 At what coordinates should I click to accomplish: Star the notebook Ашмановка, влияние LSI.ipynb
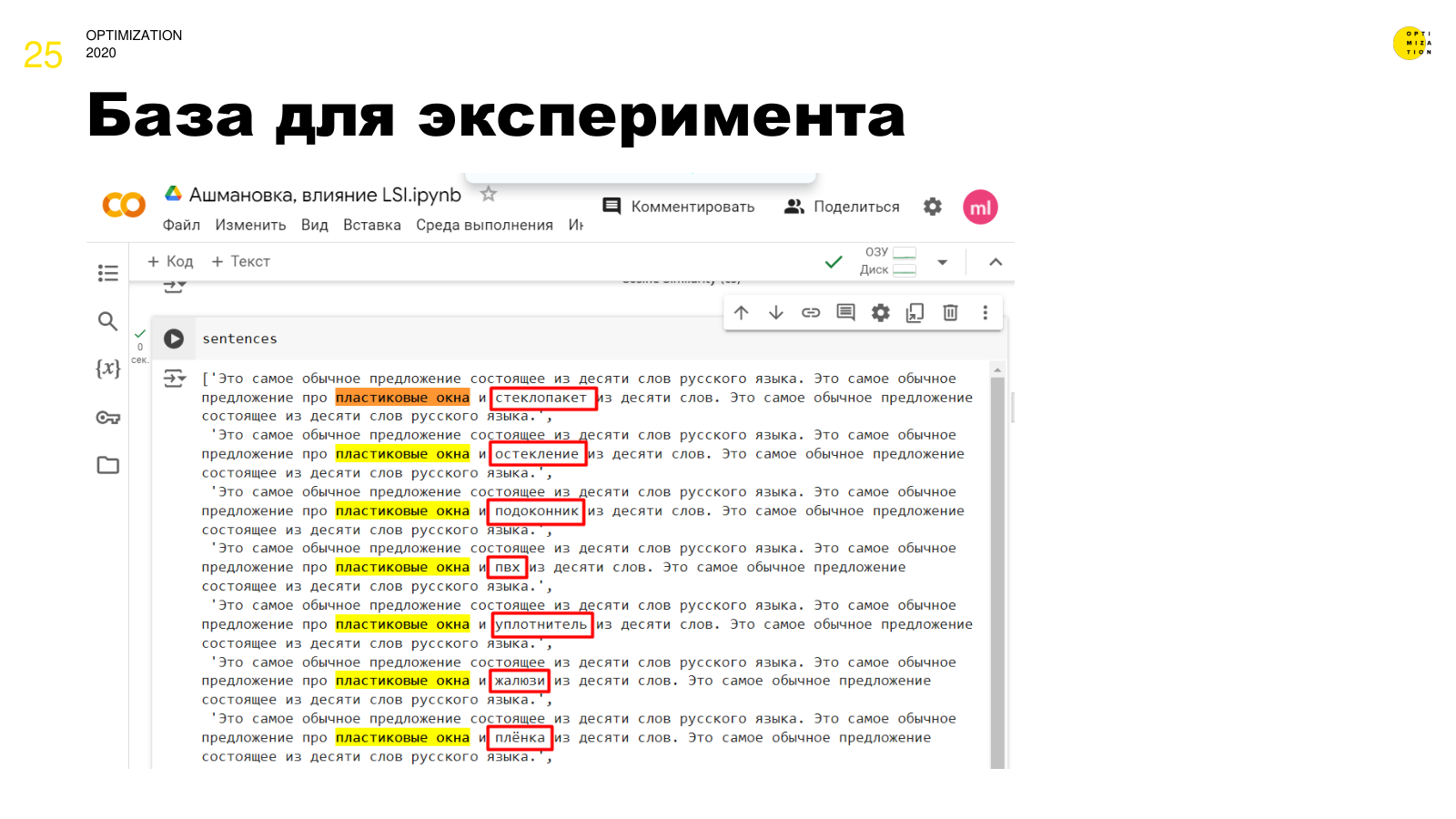pyautogui.click(x=489, y=194)
